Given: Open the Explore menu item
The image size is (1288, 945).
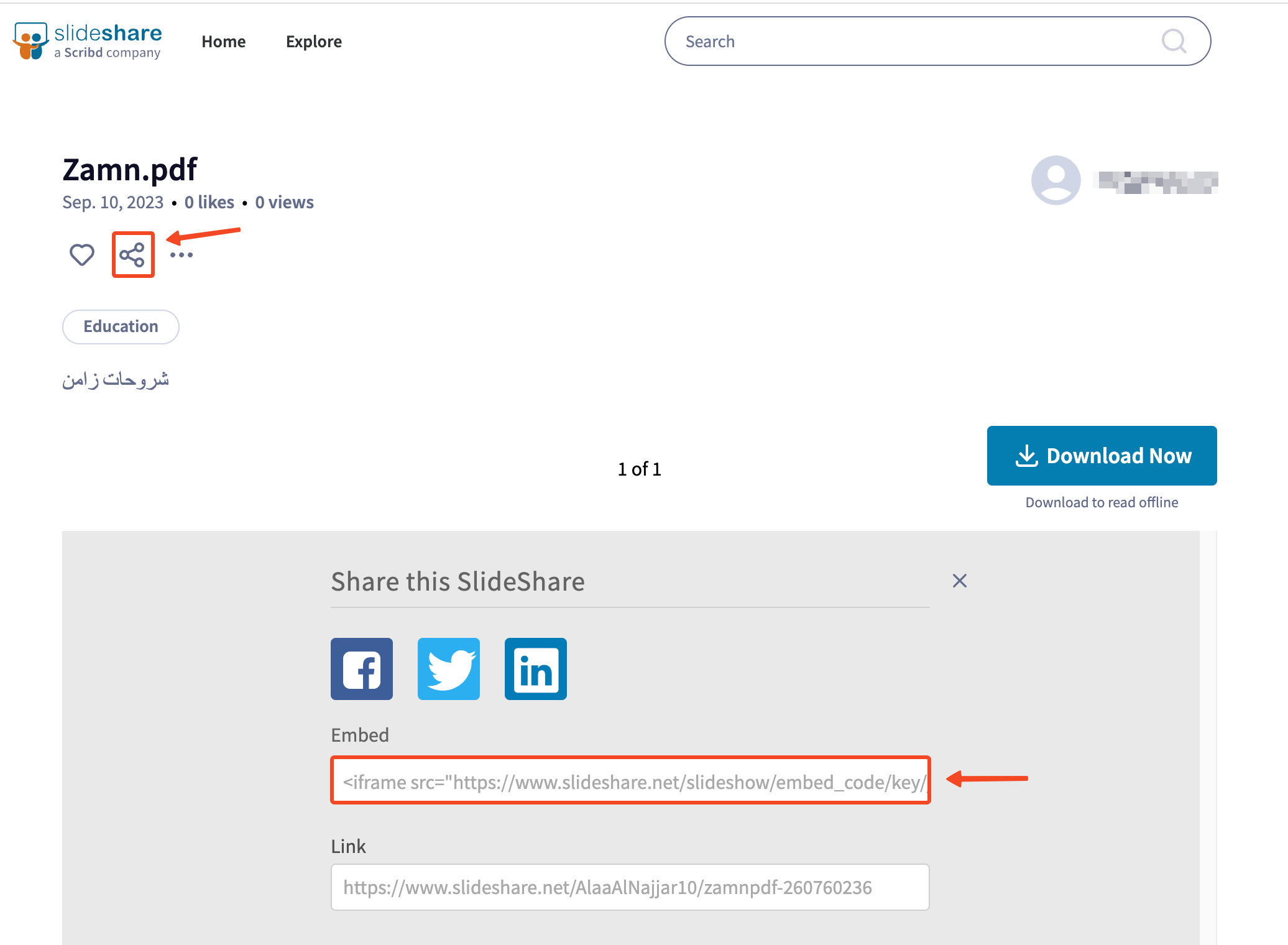Looking at the screenshot, I should (314, 42).
